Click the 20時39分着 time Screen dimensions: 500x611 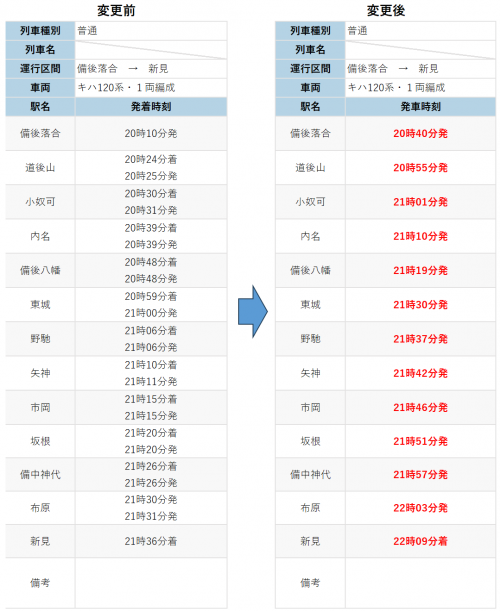151,228
